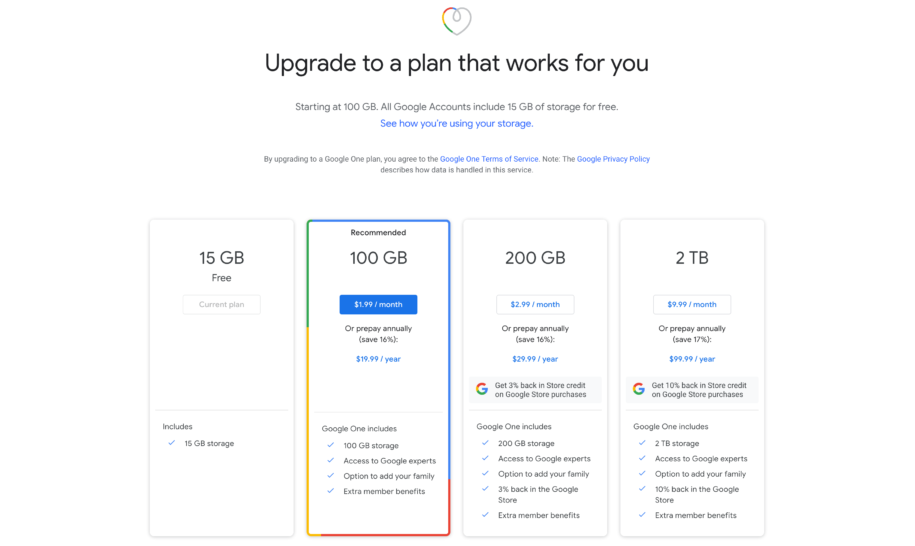Choose the $2.99 / month plan
Viewport: 915px width, 546px height.
pyautogui.click(x=535, y=304)
